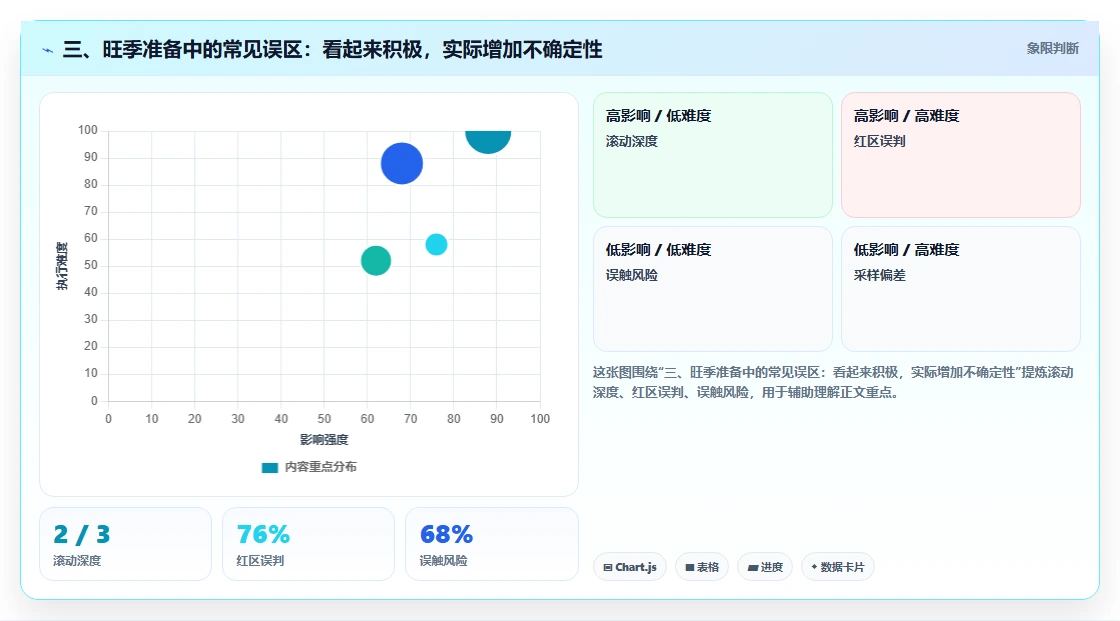Click the 象限判断 label in the header
Viewport: 1120px width, 621px height.
pyautogui.click(x=1052, y=49)
